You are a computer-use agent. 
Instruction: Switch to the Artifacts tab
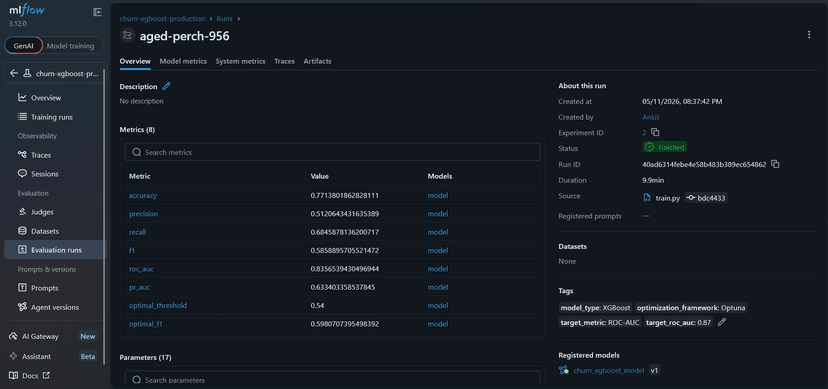[317, 61]
